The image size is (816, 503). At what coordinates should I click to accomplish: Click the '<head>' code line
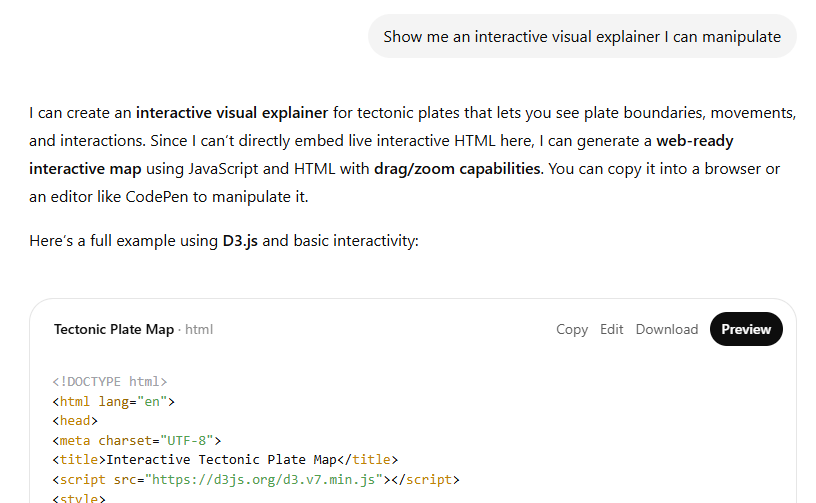pyautogui.click(x=75, y=421)
